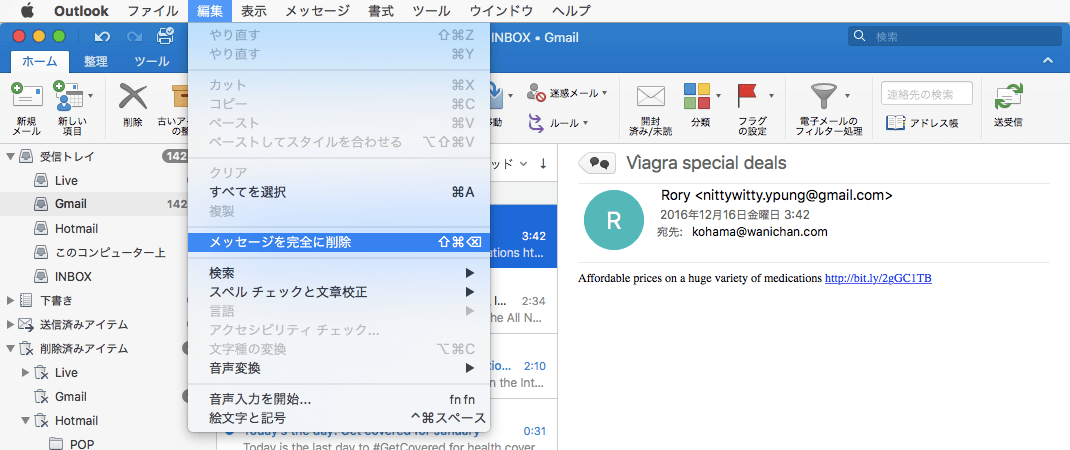1070x450 pixels.
Task: Open the filter funnel dropdown arrow
Action: (x=848, y=96)
